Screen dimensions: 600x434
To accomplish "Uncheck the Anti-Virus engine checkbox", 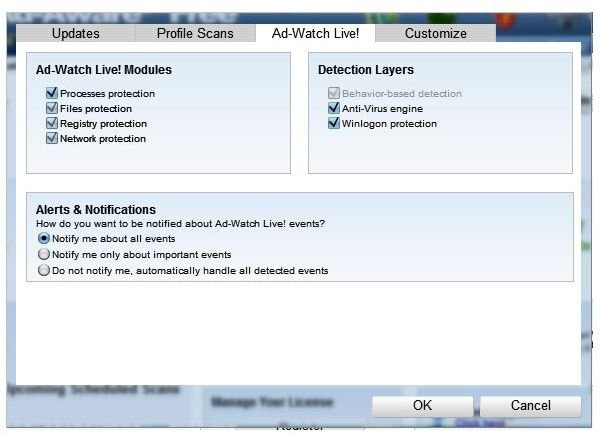I will [334, 108].
